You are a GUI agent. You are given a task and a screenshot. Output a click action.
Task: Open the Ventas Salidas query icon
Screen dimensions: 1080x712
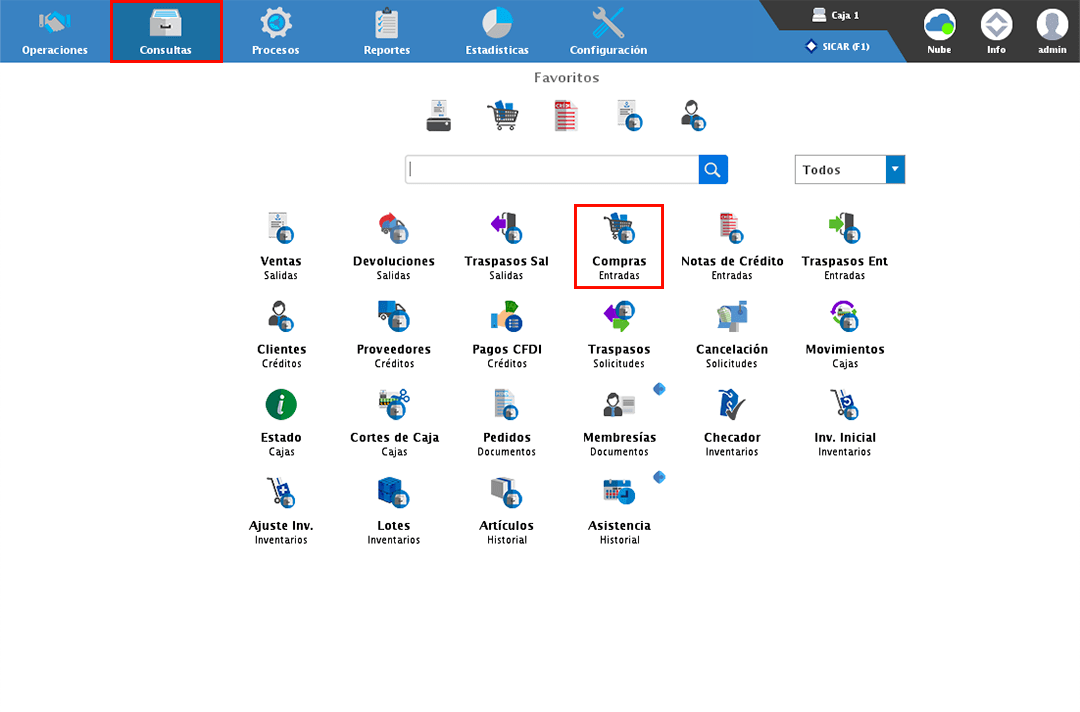coord(281,230)
